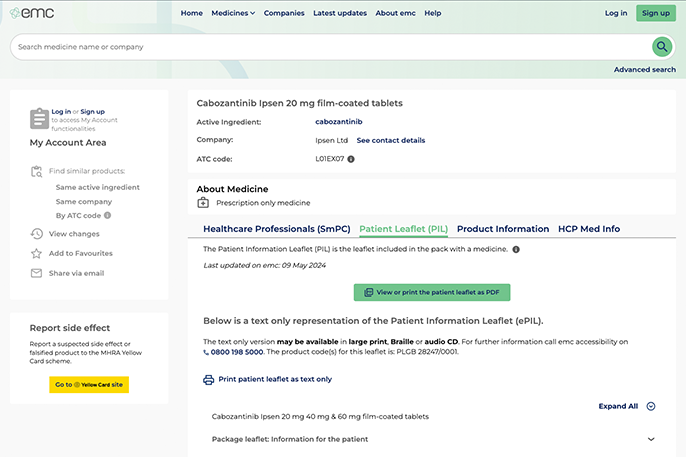Screen dimensions: 686x457
Task: Click the Cabozantinib Ipsen 20 mg film-coated tablets title
Action: click(299, 103)
